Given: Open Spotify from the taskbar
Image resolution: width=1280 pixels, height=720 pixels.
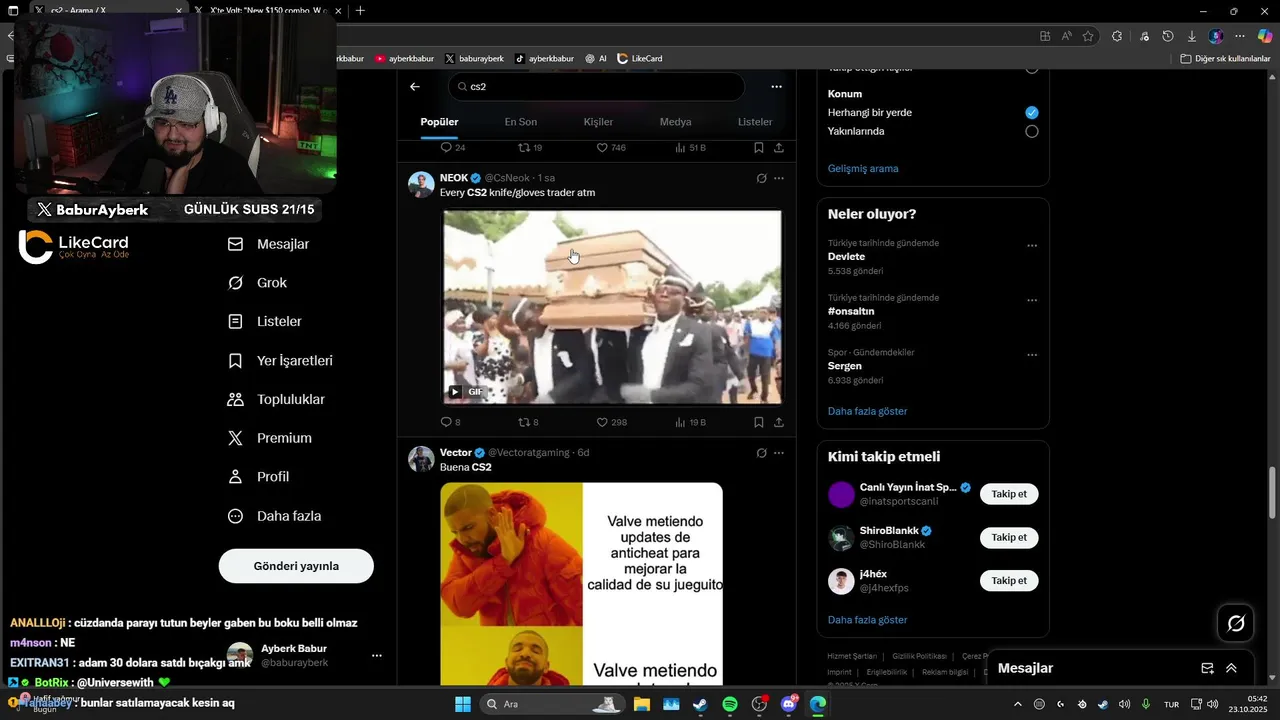Looking at the screenshot, I should point(730,704).
